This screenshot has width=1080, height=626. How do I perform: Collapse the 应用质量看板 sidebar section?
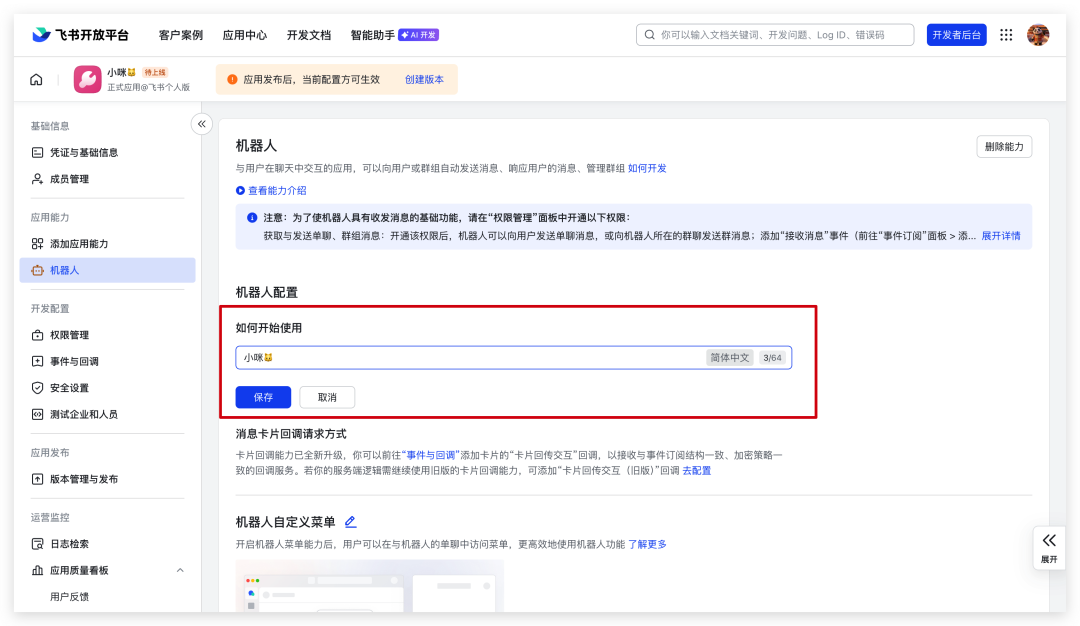(180, 570)
